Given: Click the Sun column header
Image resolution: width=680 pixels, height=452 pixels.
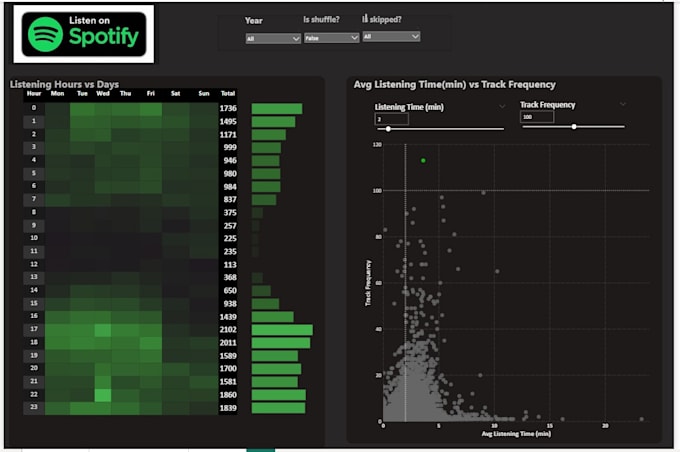Looking at the screenshot, I should pos(204,94).
